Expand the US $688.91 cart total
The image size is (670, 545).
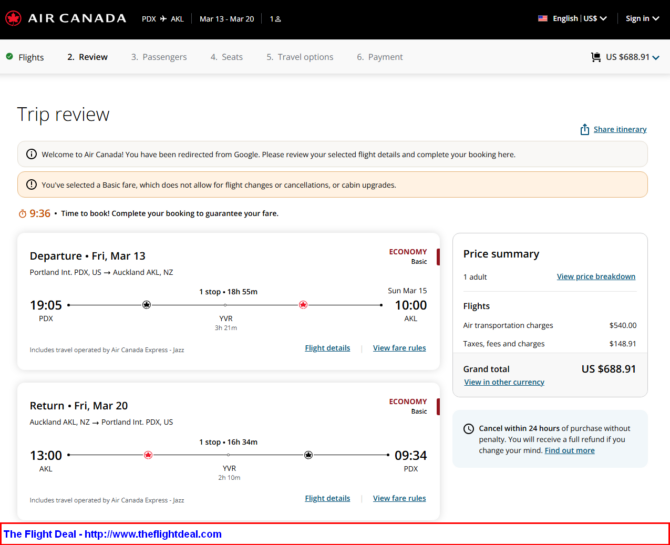pyautogui.click(x=632, y=57)
